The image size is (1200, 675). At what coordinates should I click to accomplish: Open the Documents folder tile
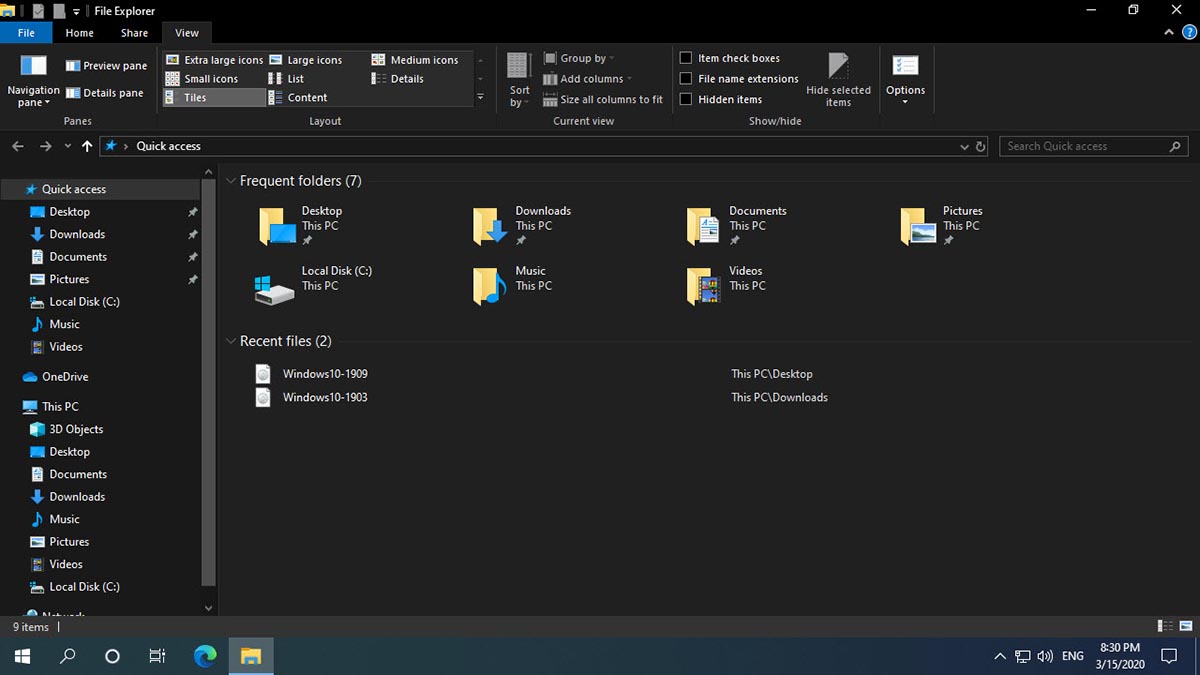point(737,226)
